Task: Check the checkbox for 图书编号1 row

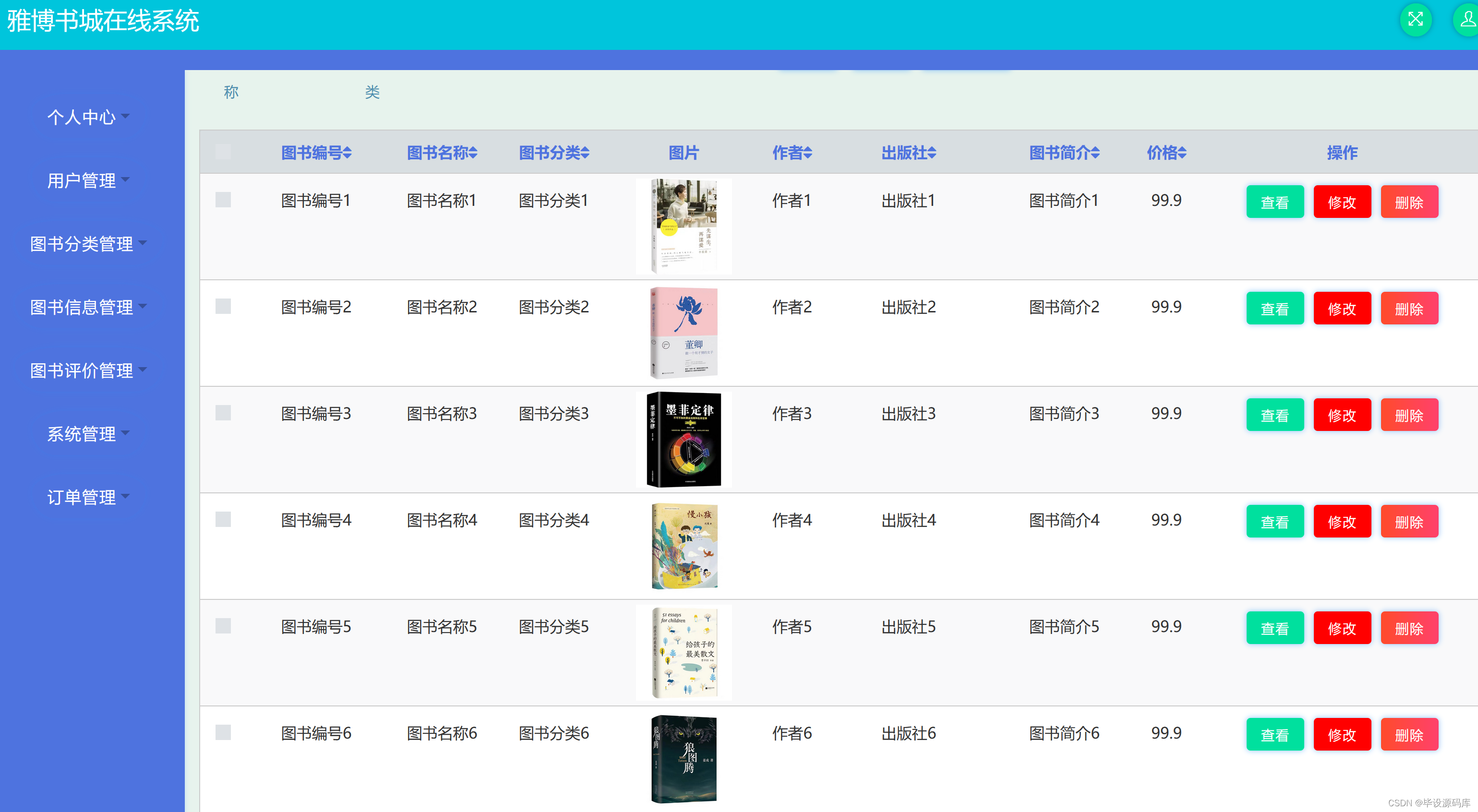Action: click(x=223, y=200)
